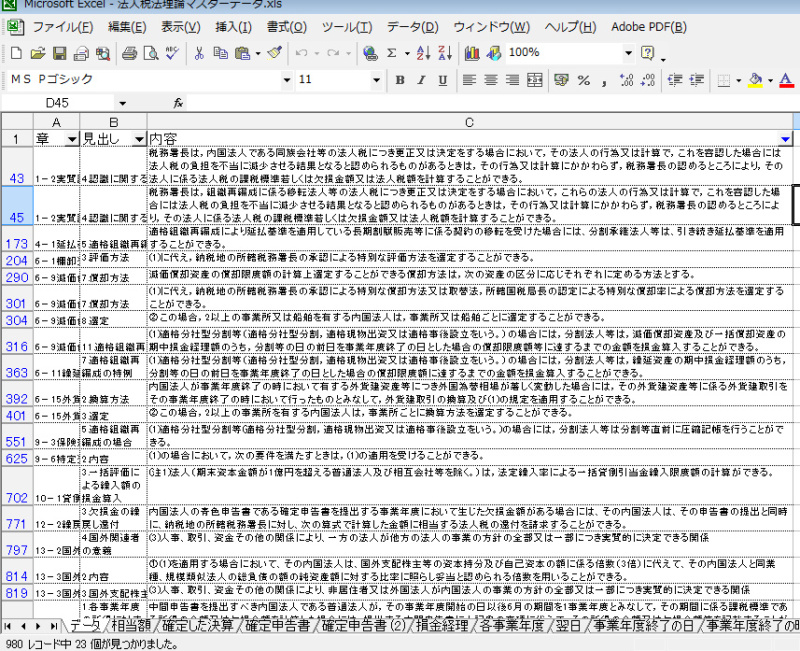This screenshot has width=800, height=651.
Task: Run the Spelling check icon
Action: 172,53
